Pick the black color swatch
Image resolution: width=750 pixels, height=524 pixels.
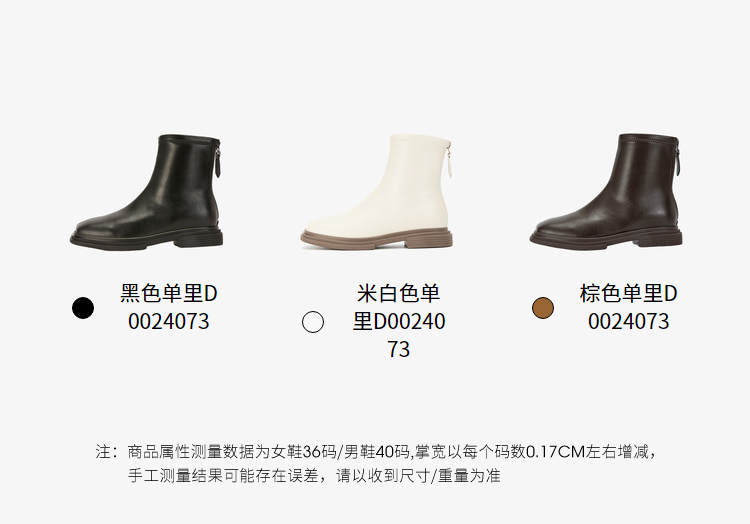click(x=83, y=307)
